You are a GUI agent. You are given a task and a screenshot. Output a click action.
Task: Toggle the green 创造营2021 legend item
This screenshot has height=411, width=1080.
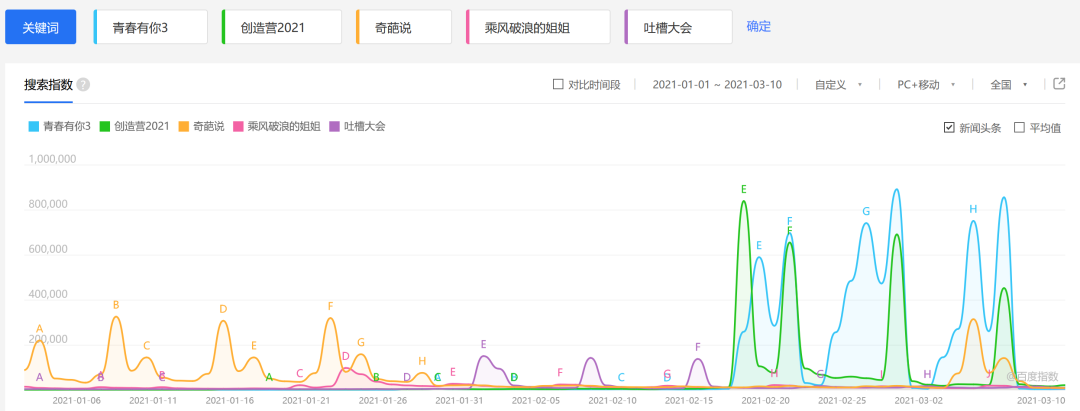[135, 127]
